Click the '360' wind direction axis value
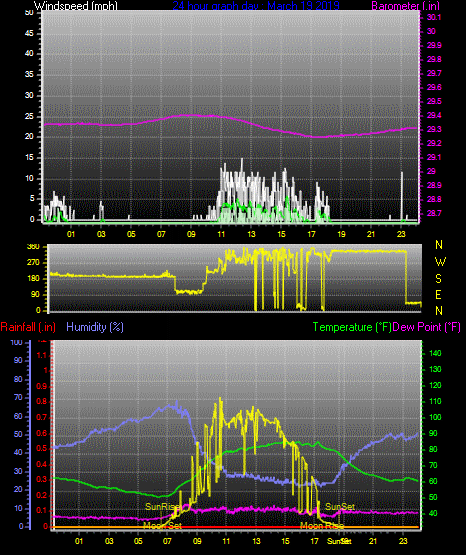 (x=33, y=247)
